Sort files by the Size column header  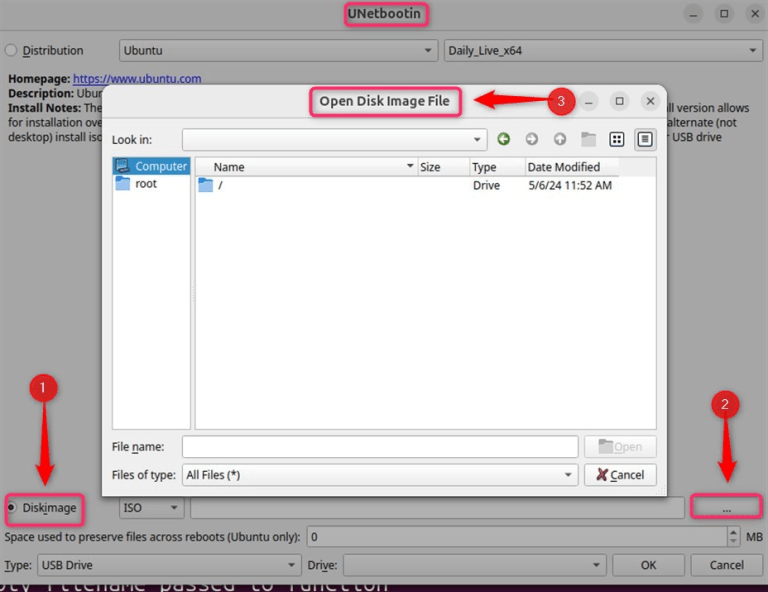point(443,167)
